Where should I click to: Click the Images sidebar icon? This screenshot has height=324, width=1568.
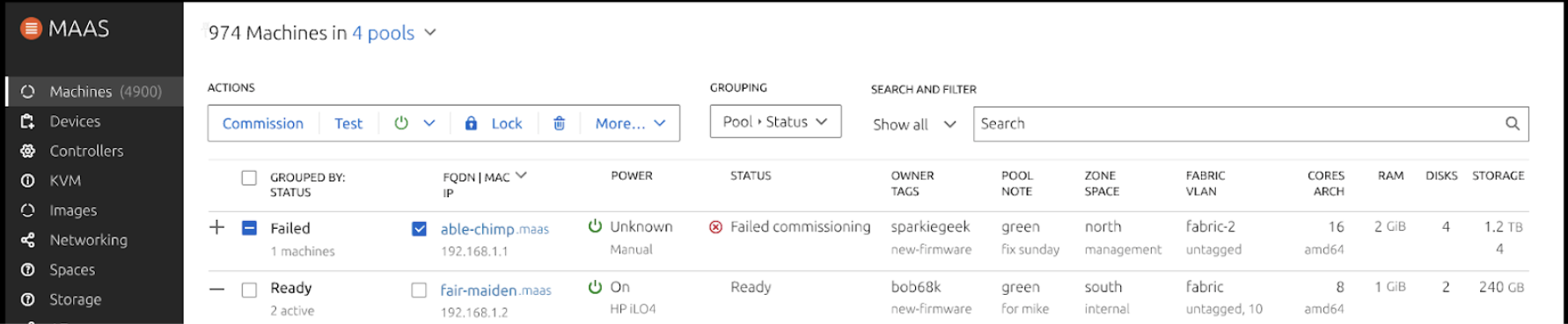(28, 210)
